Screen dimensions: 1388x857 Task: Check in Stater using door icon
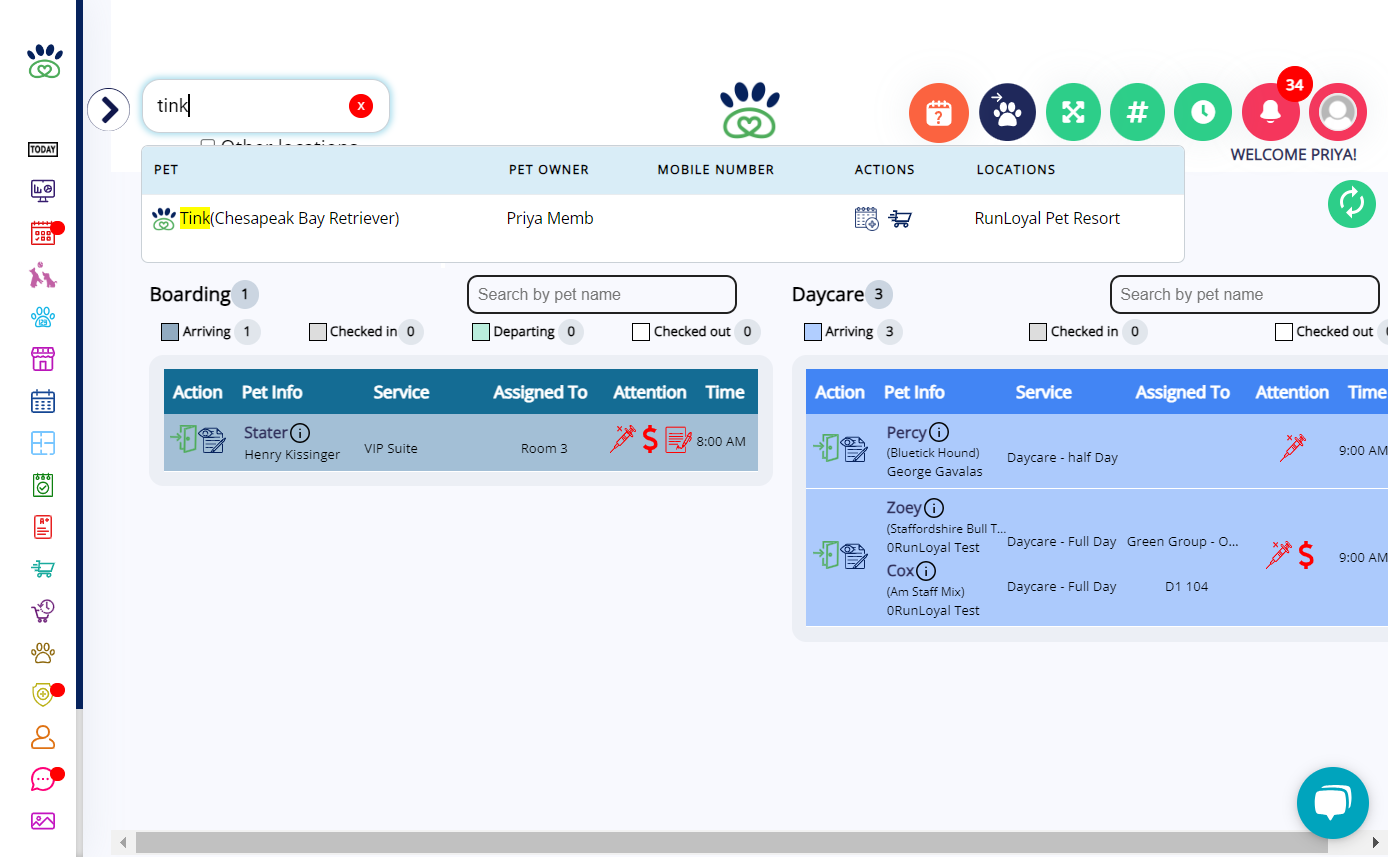(x=183, y=440)
